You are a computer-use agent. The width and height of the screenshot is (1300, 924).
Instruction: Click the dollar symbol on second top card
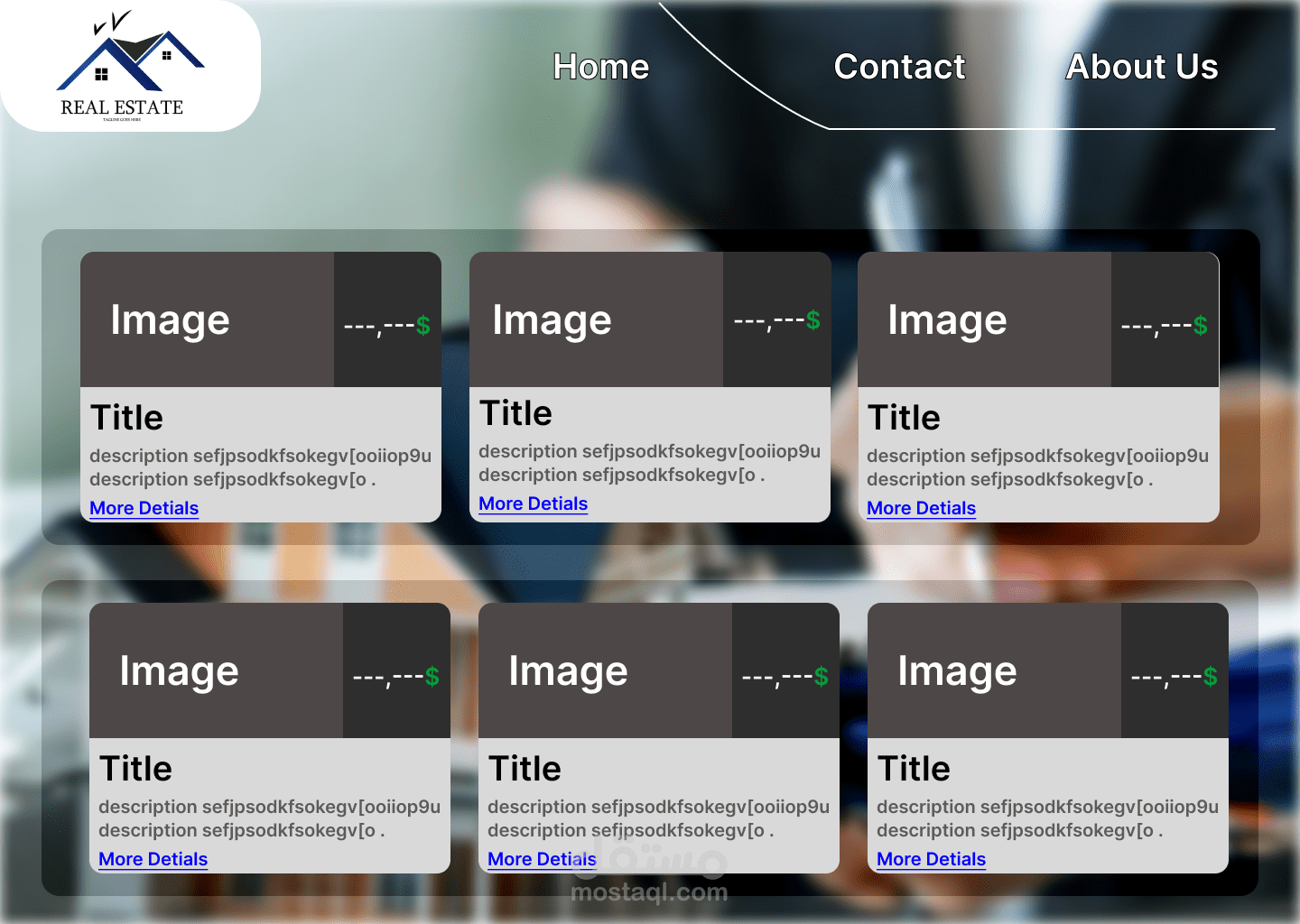click(812, 320)
